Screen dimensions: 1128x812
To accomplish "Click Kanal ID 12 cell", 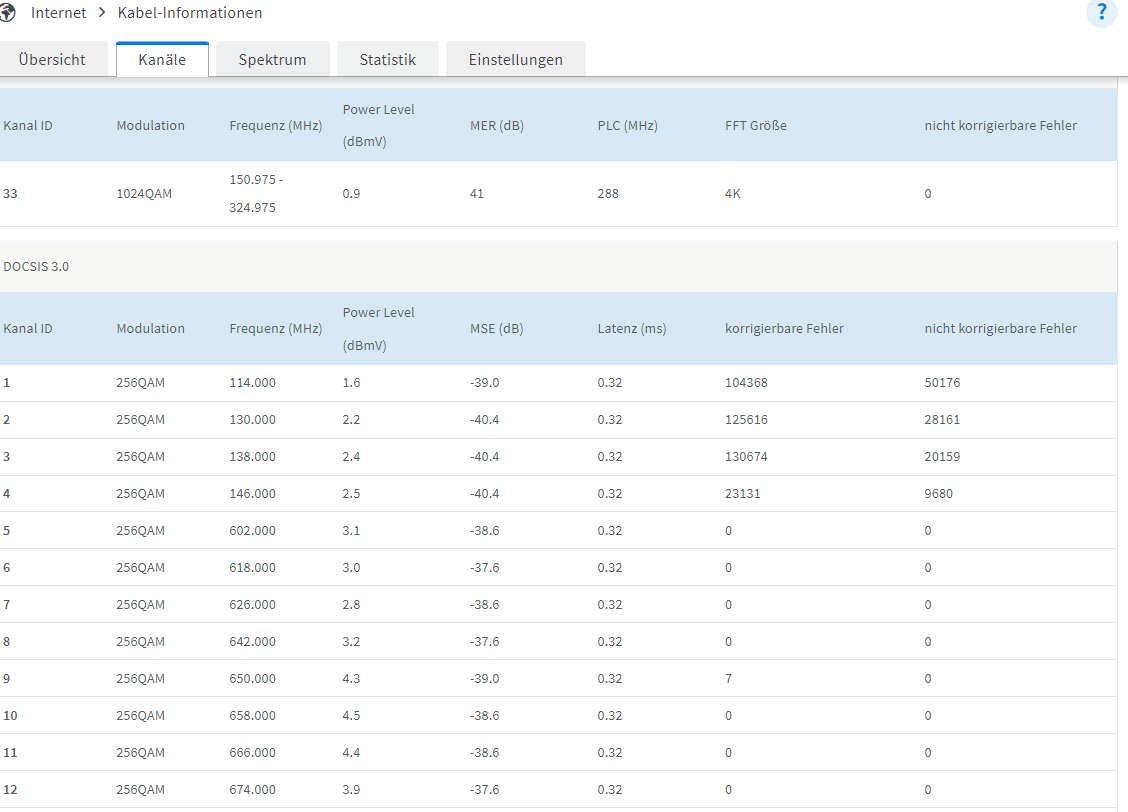I will tap(10, 790).
